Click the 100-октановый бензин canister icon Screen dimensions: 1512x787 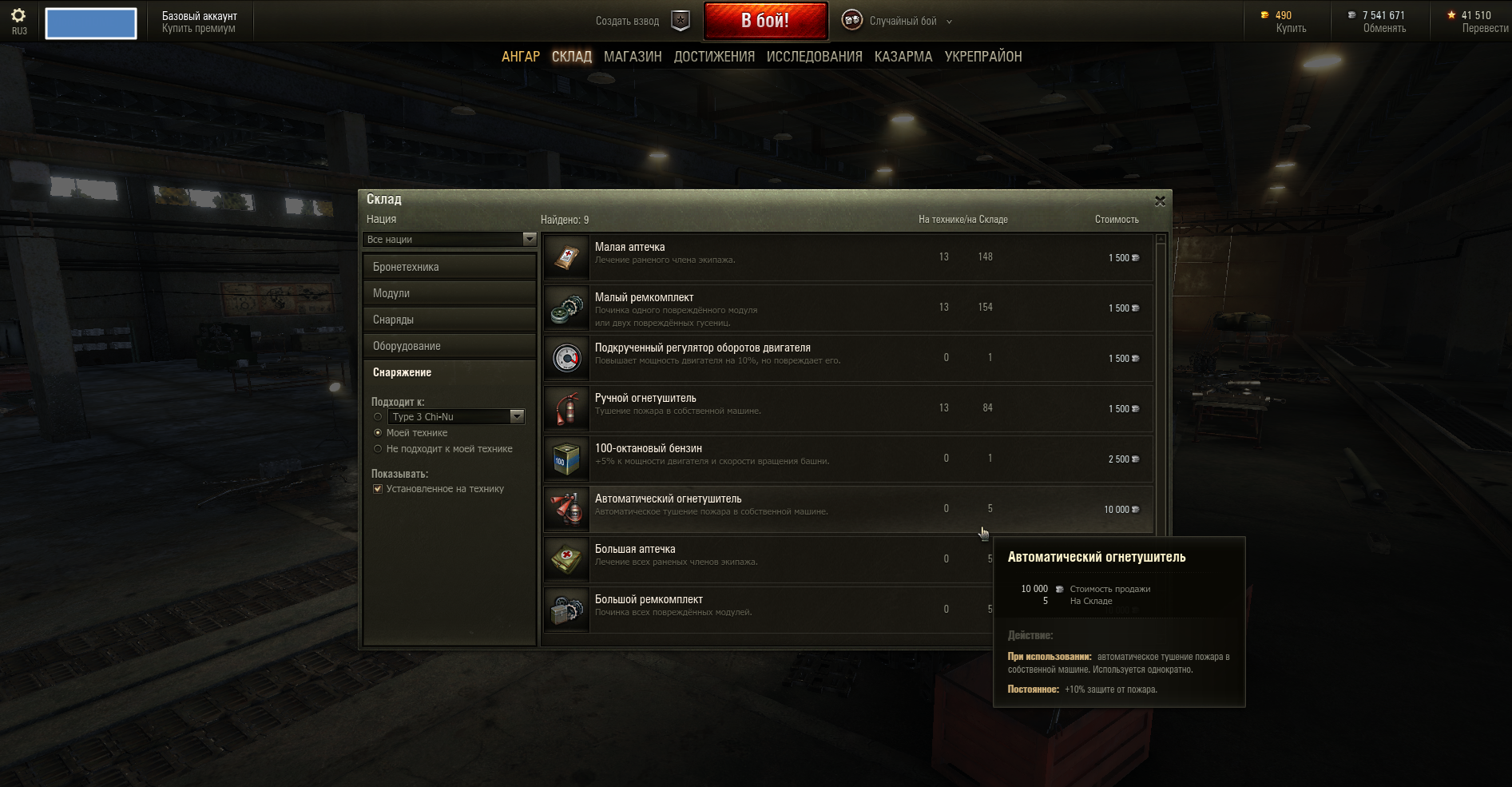(566, 459)
